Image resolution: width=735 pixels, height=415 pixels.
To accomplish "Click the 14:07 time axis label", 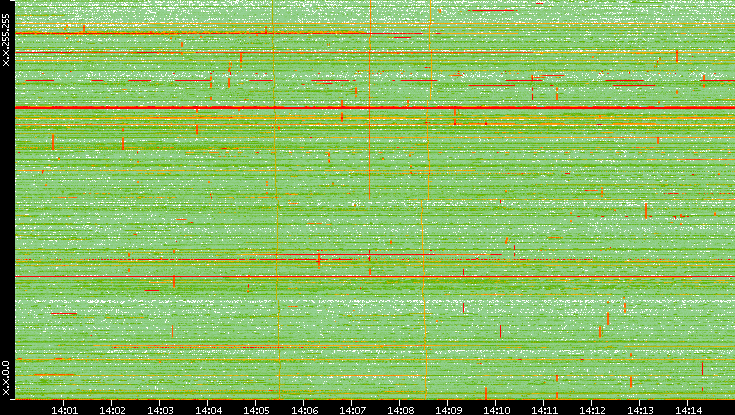I will [352, 410].
